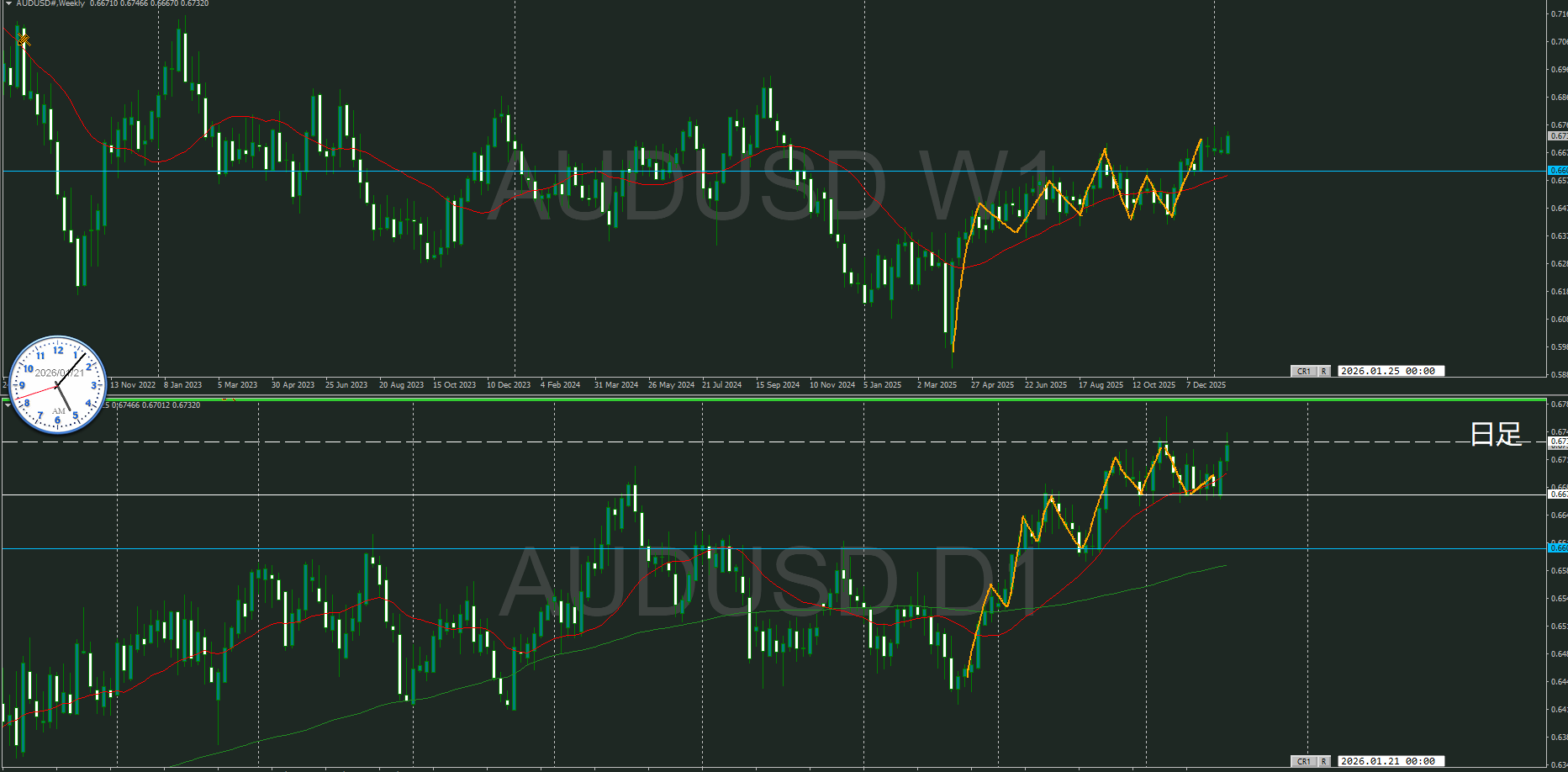The image size is (1568, 772).
Task: Select the blue horizontal line on daily chart
Action: pos(757,548)
